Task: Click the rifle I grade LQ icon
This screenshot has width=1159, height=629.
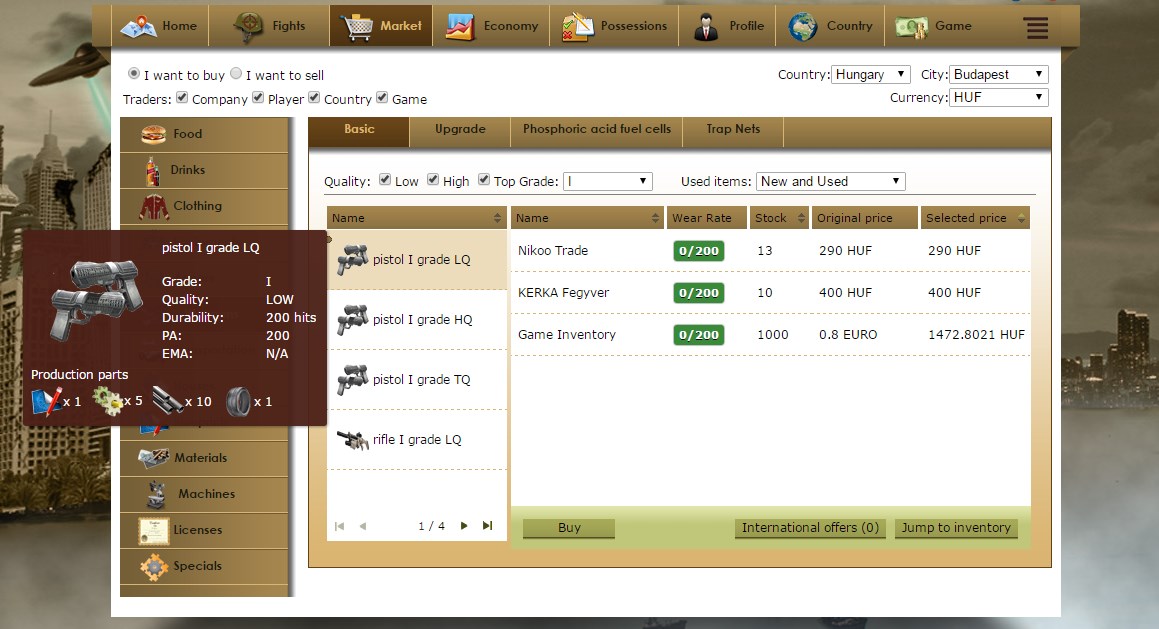Action: tap(353, 440)
